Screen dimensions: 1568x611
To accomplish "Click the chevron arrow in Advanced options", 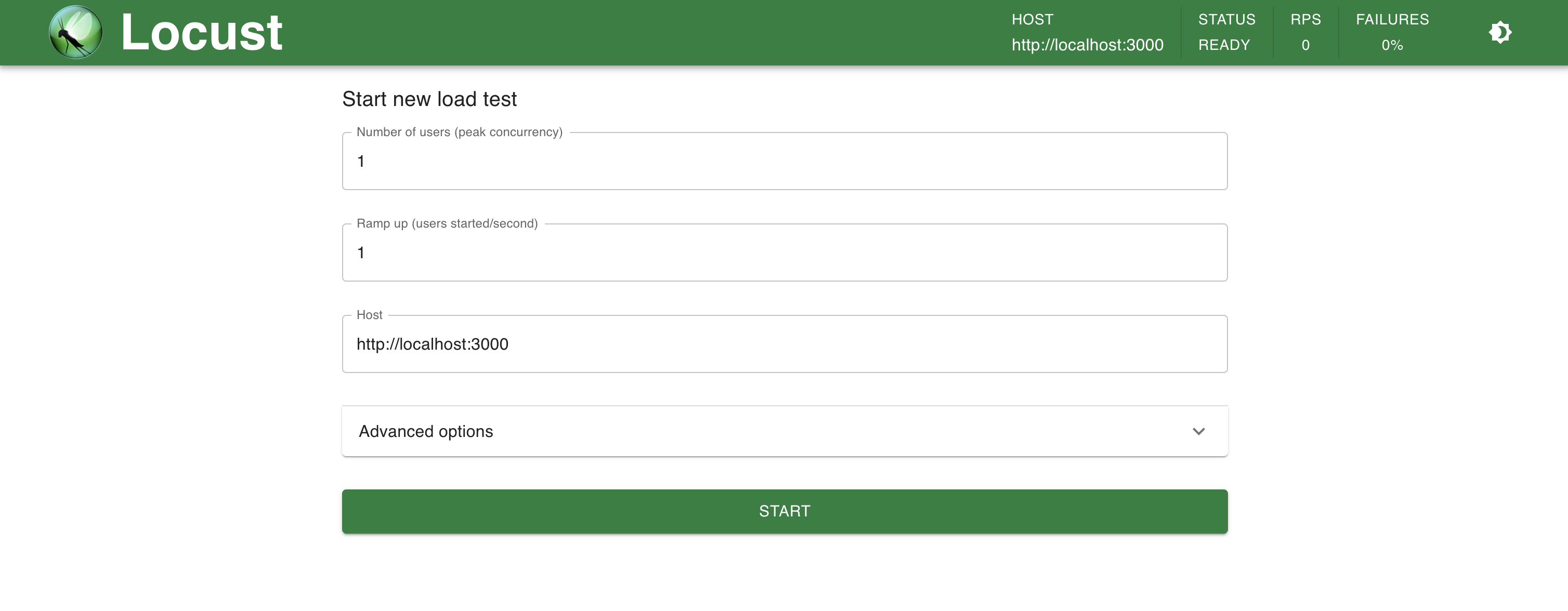I will pos(1198,431).
